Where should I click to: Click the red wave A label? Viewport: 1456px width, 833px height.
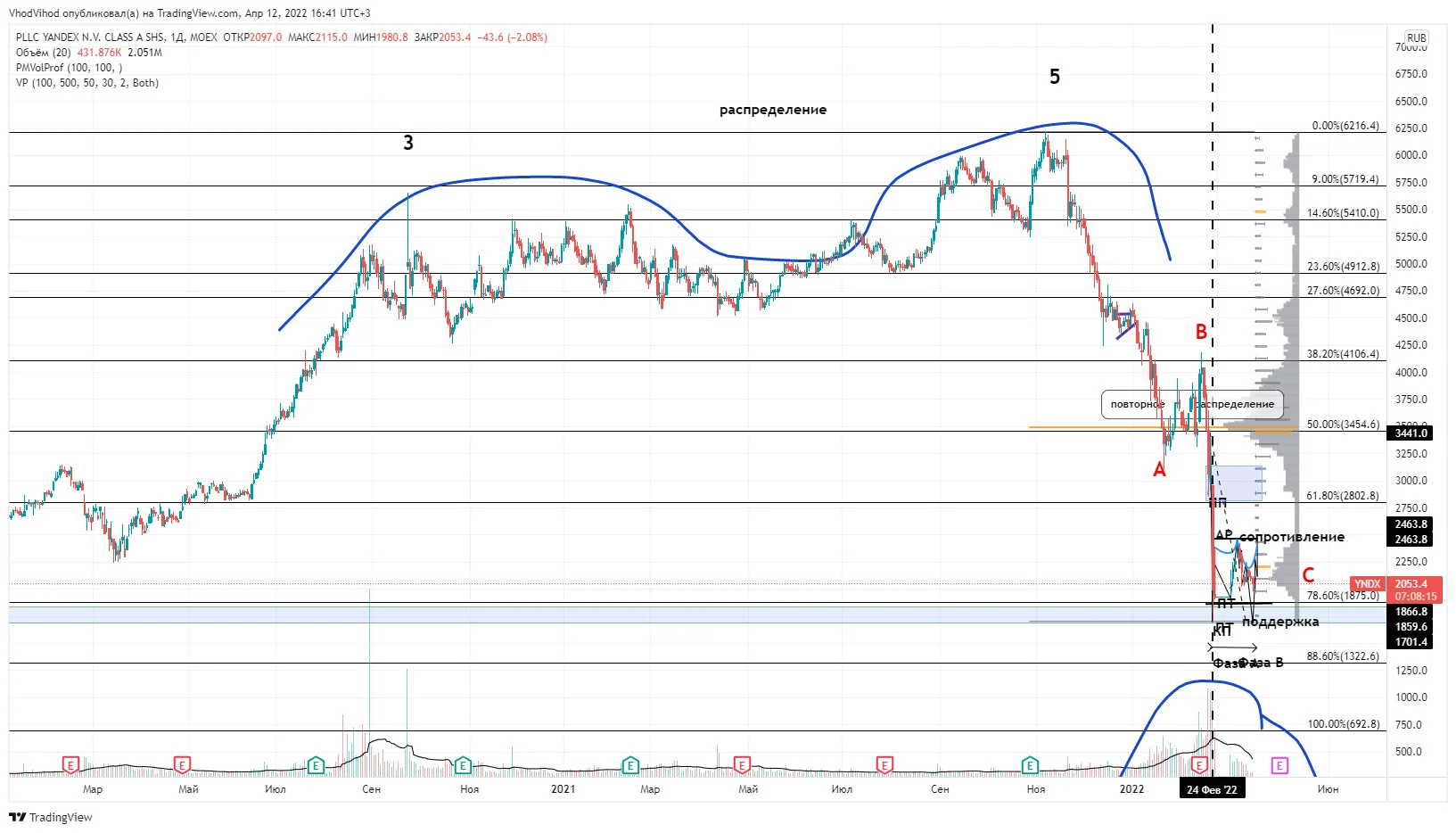[1159, 470]
